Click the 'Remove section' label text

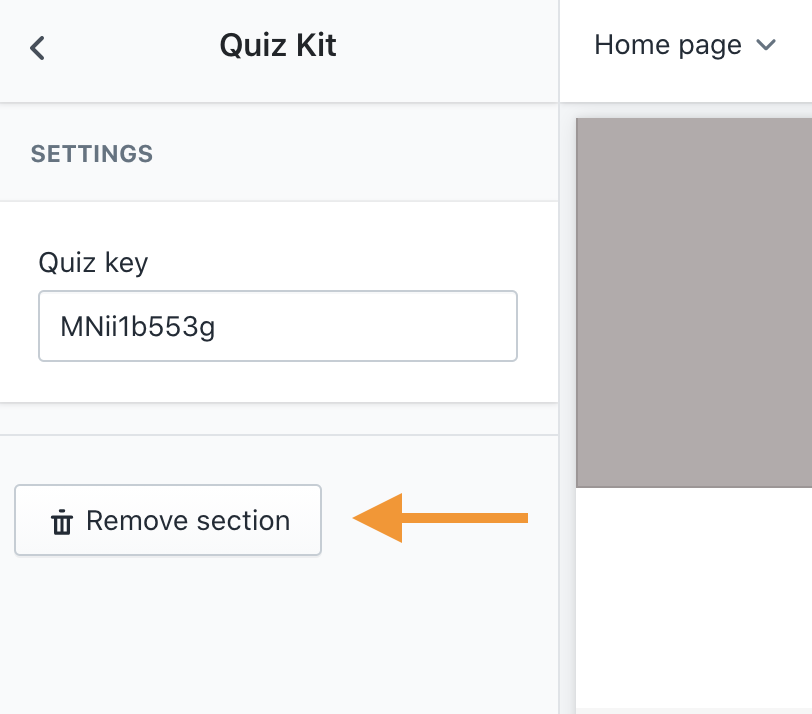[188, 521]
